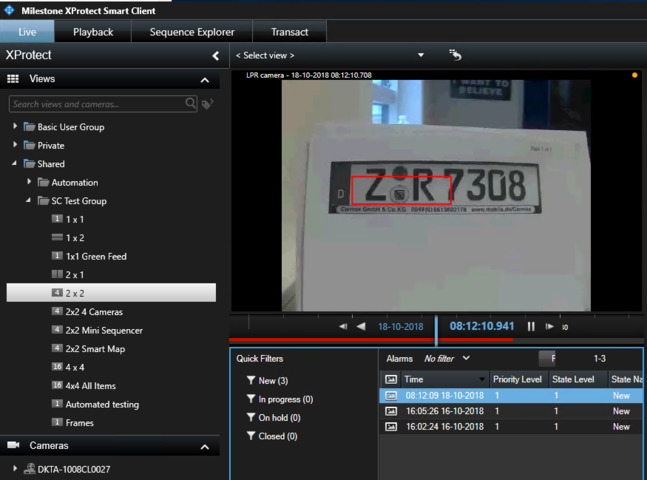The width and height of the screenshot is (647, 480).
Task: Click the search views and cameras field
Action: point(95,104)
